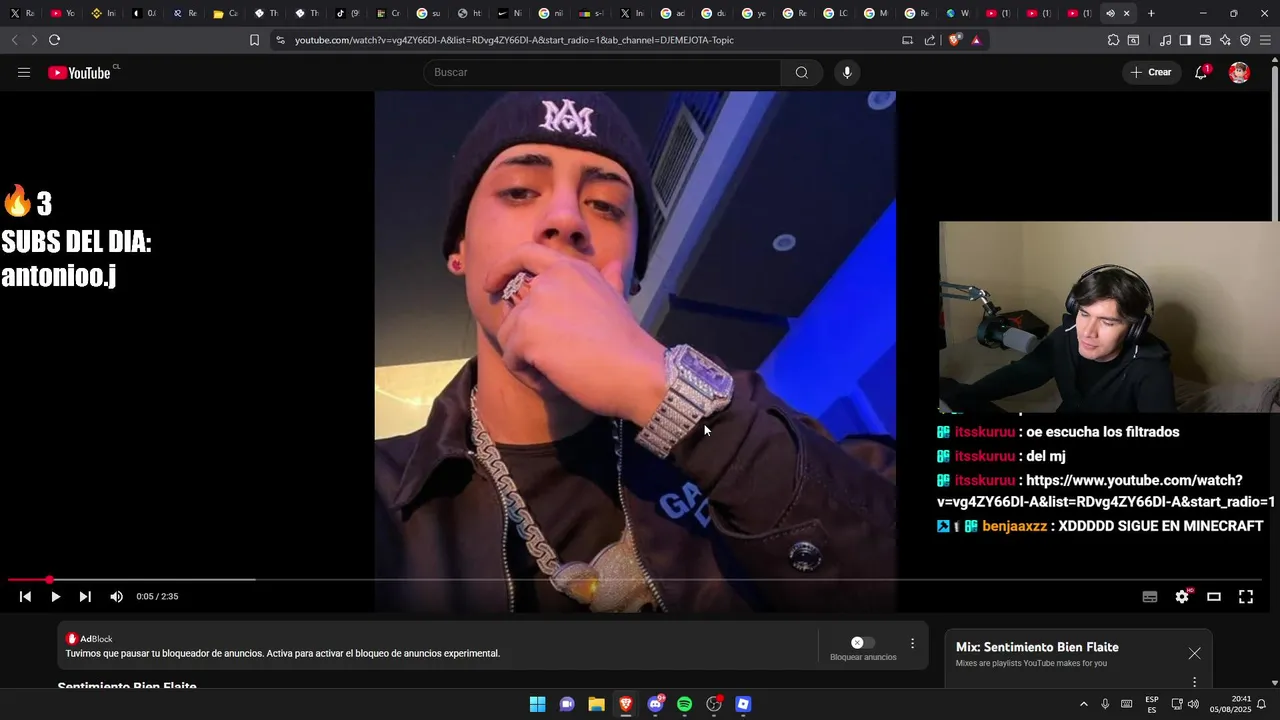Click the tray volume speaker icon
The image size is (1280, 720).
click(1193, 704)
